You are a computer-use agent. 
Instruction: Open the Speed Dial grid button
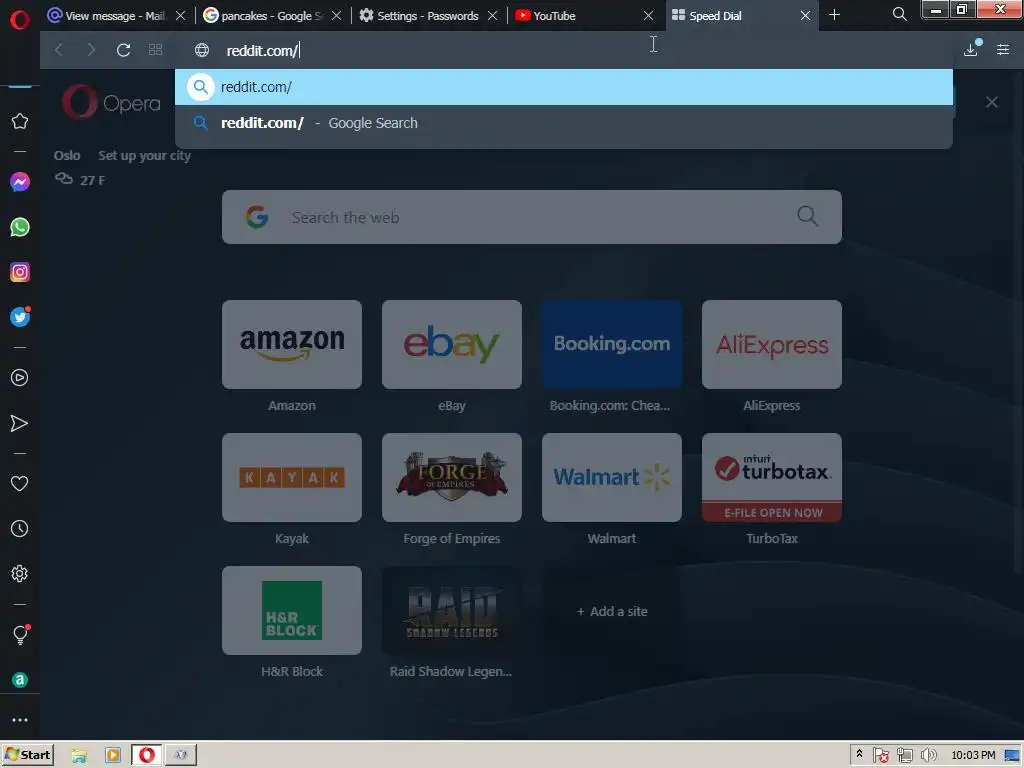pyautogui.click(x=155, y=50)
